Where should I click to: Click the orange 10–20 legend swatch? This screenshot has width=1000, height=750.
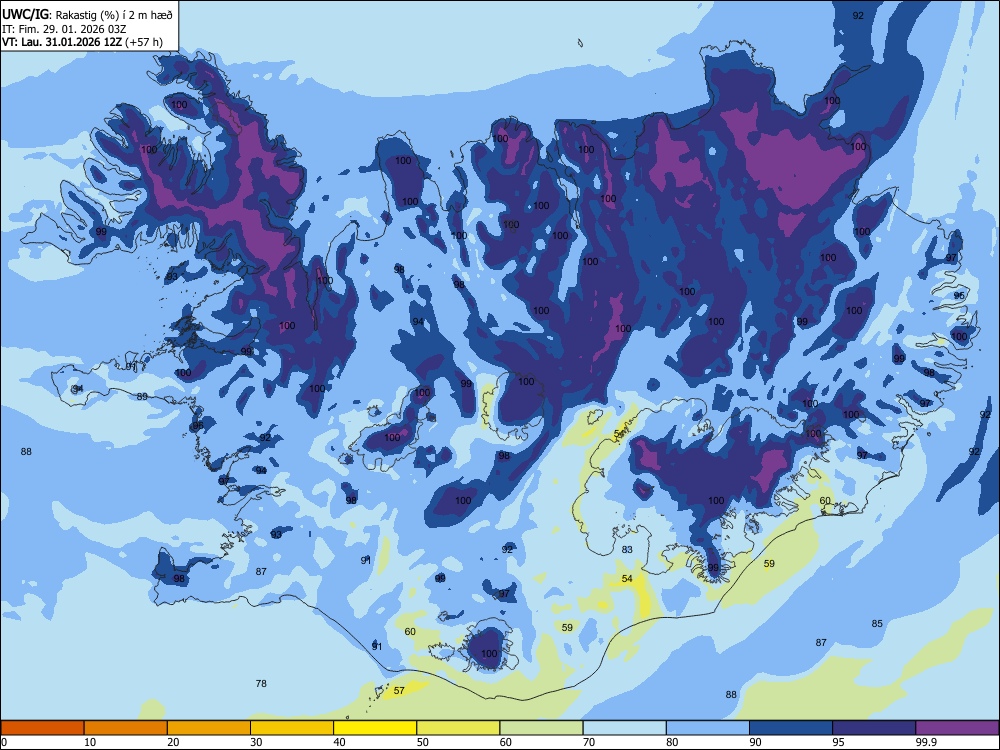pos(126,728)
